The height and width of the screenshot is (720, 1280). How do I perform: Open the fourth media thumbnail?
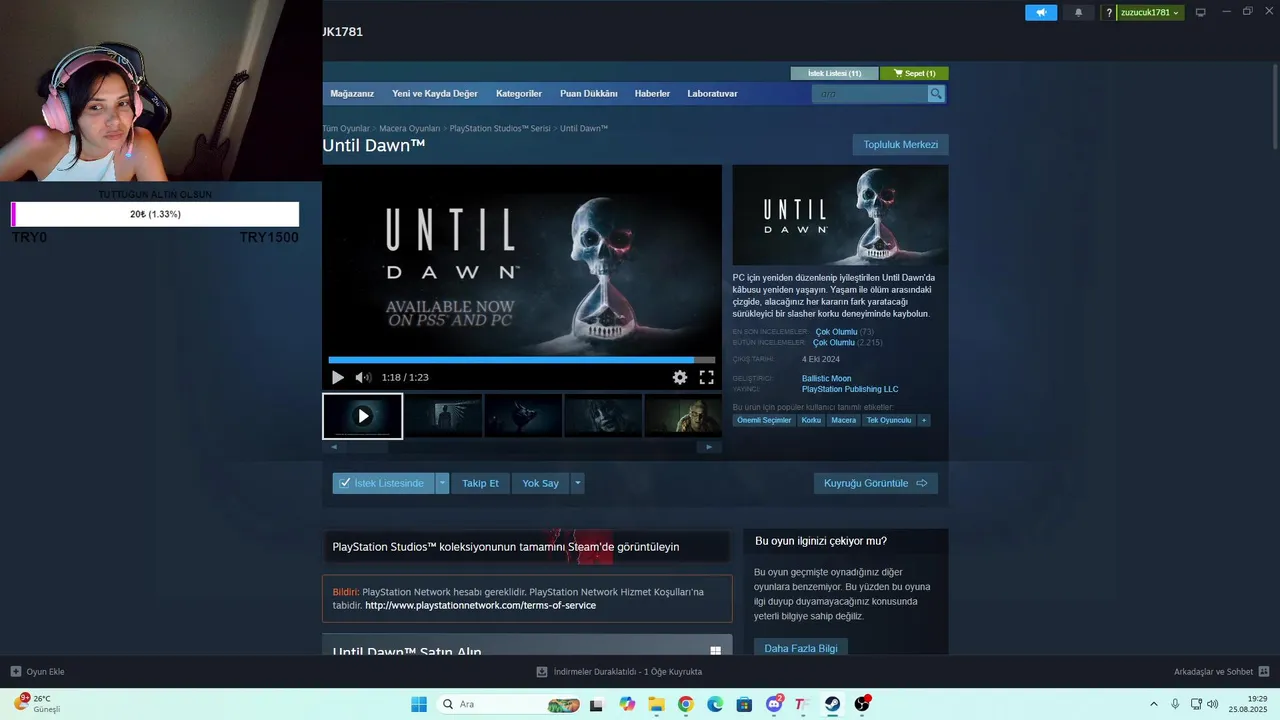point(603,416)
